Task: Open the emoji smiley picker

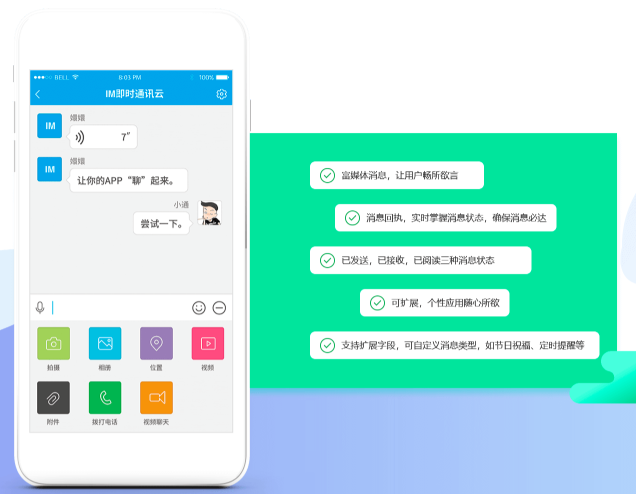Action: (199, 308)
